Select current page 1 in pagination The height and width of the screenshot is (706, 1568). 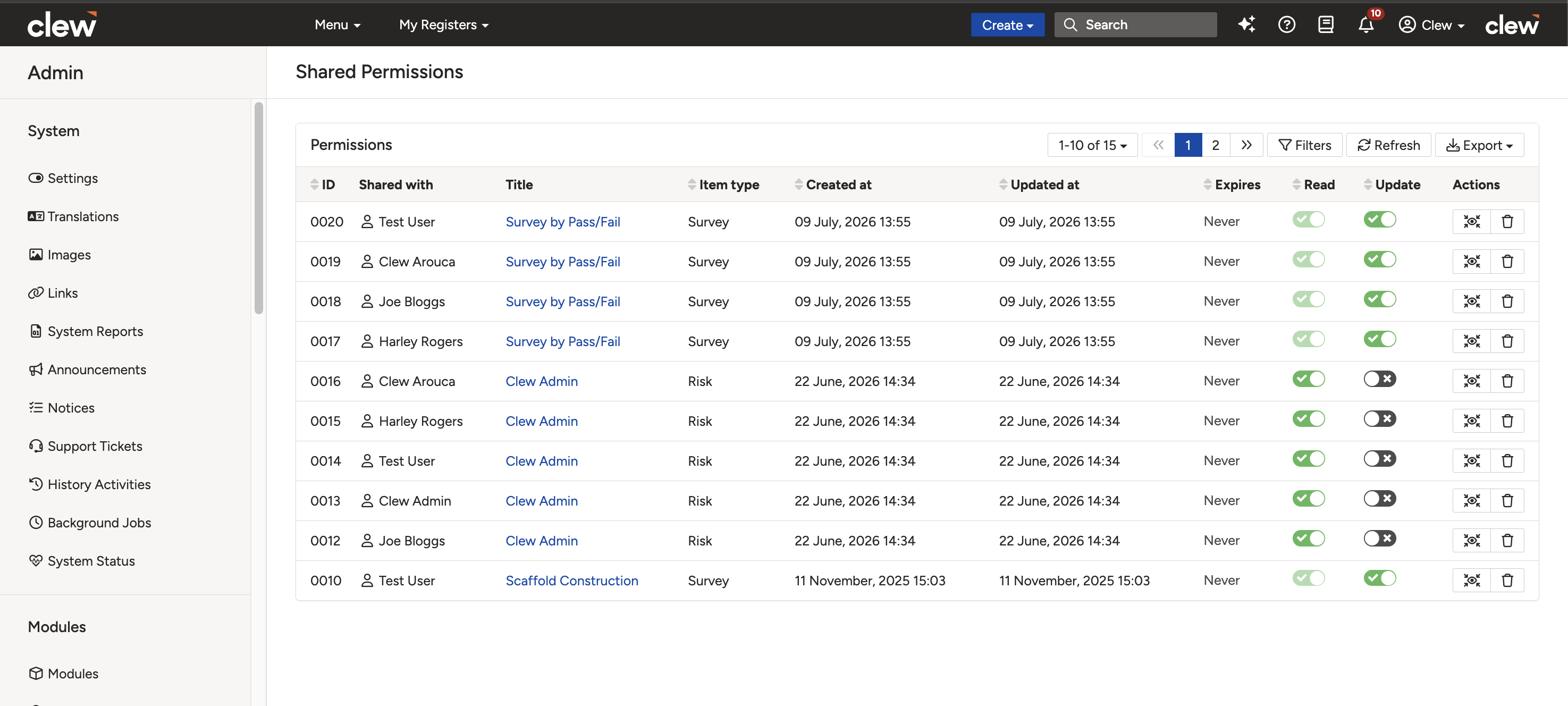(1187, 145)
